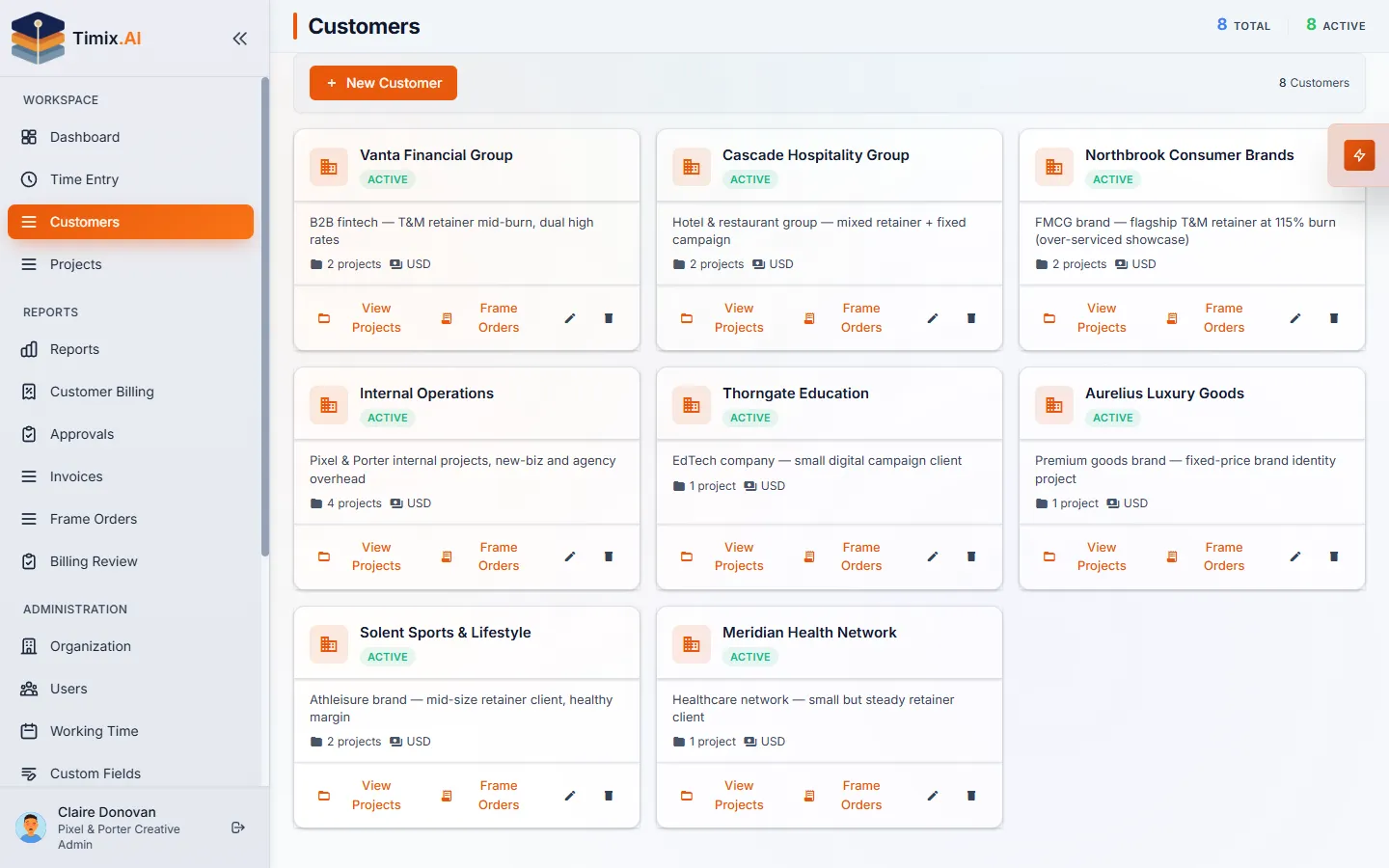View Projects for Cascade Hospitality Group
The height and width of the screenshot is (868, 1389).
tap(723, 318)
